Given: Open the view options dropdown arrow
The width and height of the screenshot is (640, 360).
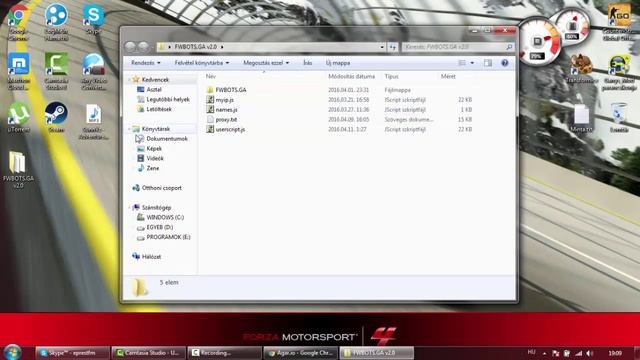Looking at the screenshot, I should pyautogui.click(x=472, y=63).
